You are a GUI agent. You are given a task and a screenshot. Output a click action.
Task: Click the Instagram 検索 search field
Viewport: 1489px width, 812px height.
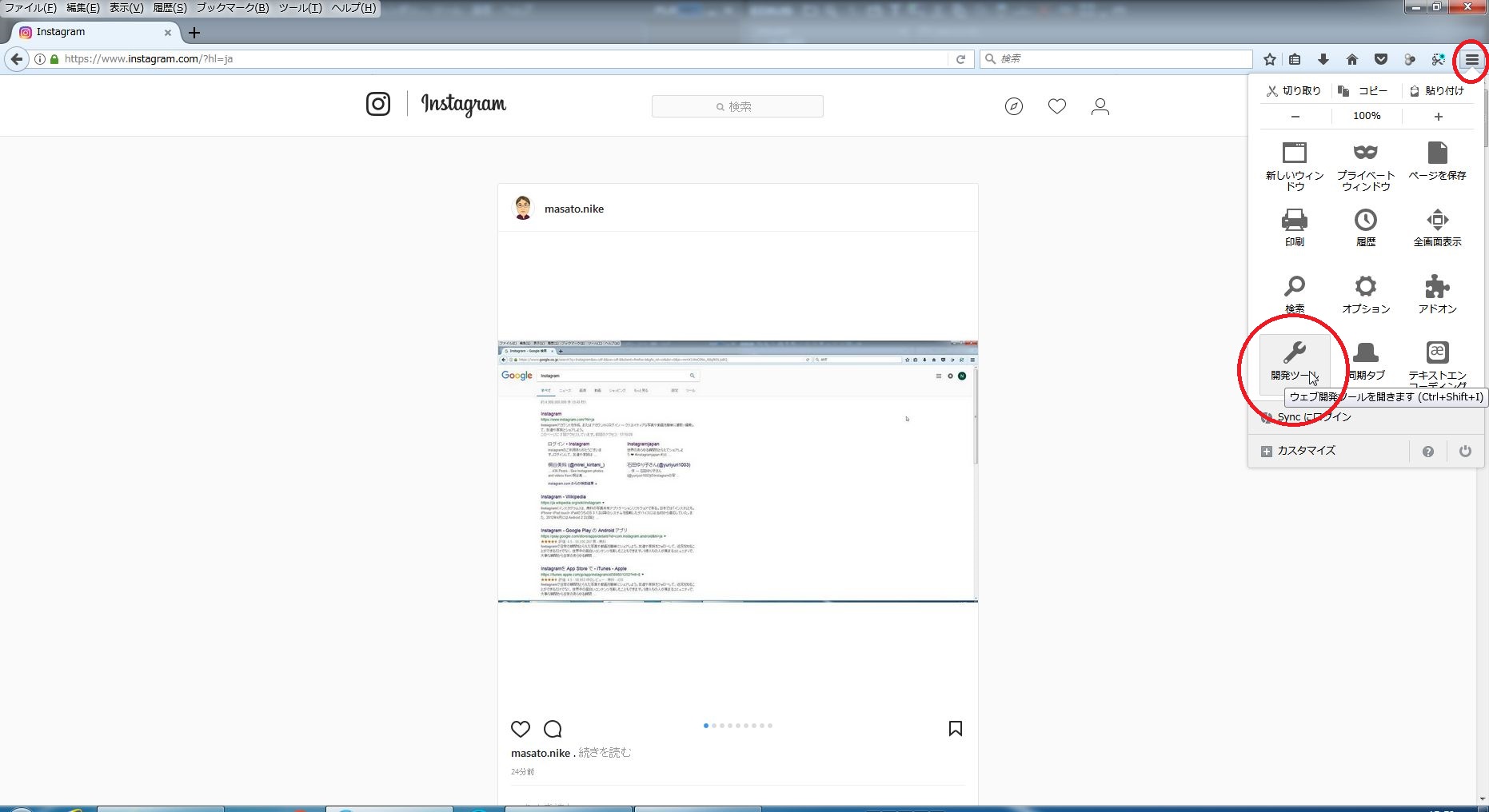[x=737, y=106]
